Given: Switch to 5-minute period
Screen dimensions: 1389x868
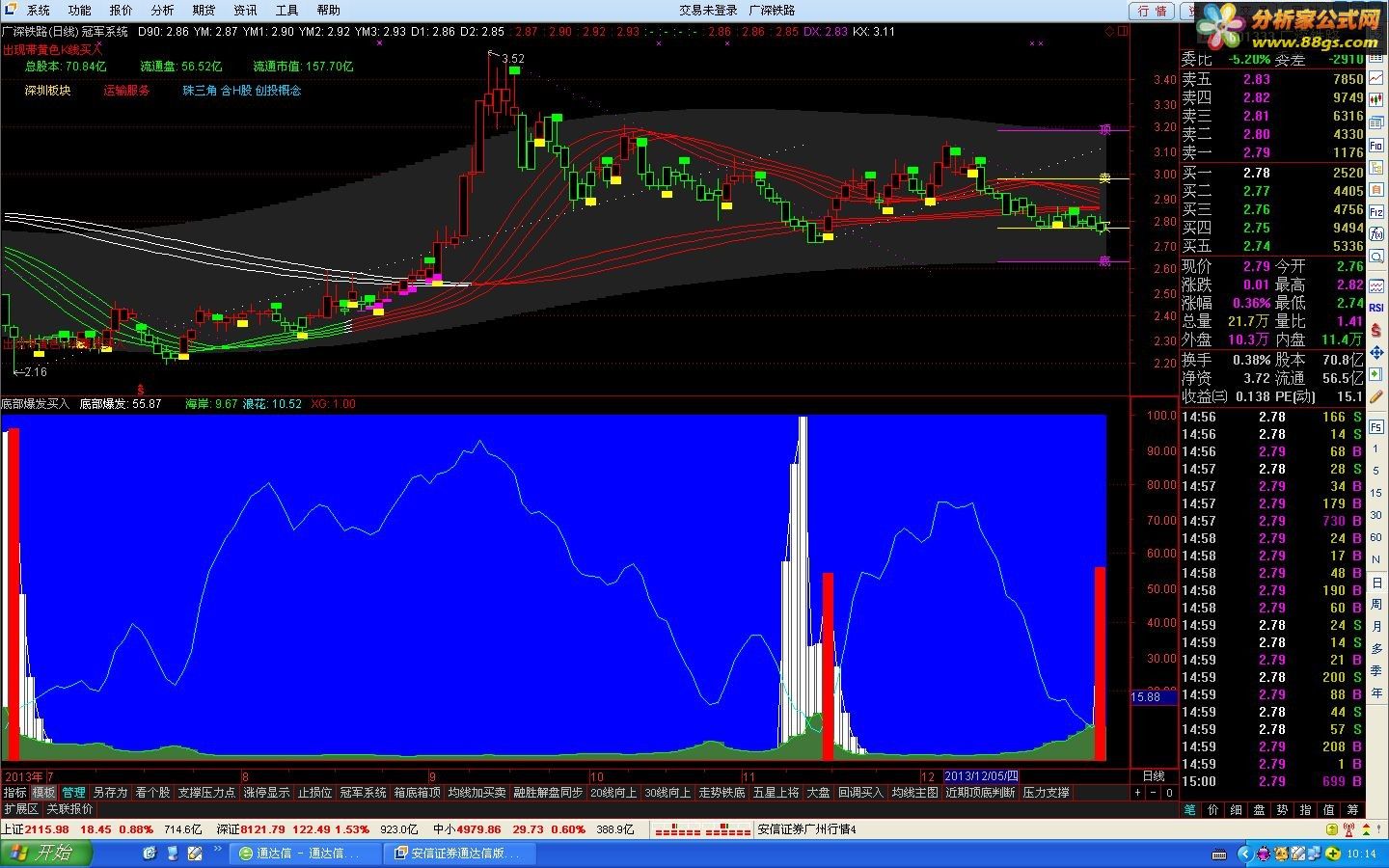Looking at the screenshot, I should 1376,472.
